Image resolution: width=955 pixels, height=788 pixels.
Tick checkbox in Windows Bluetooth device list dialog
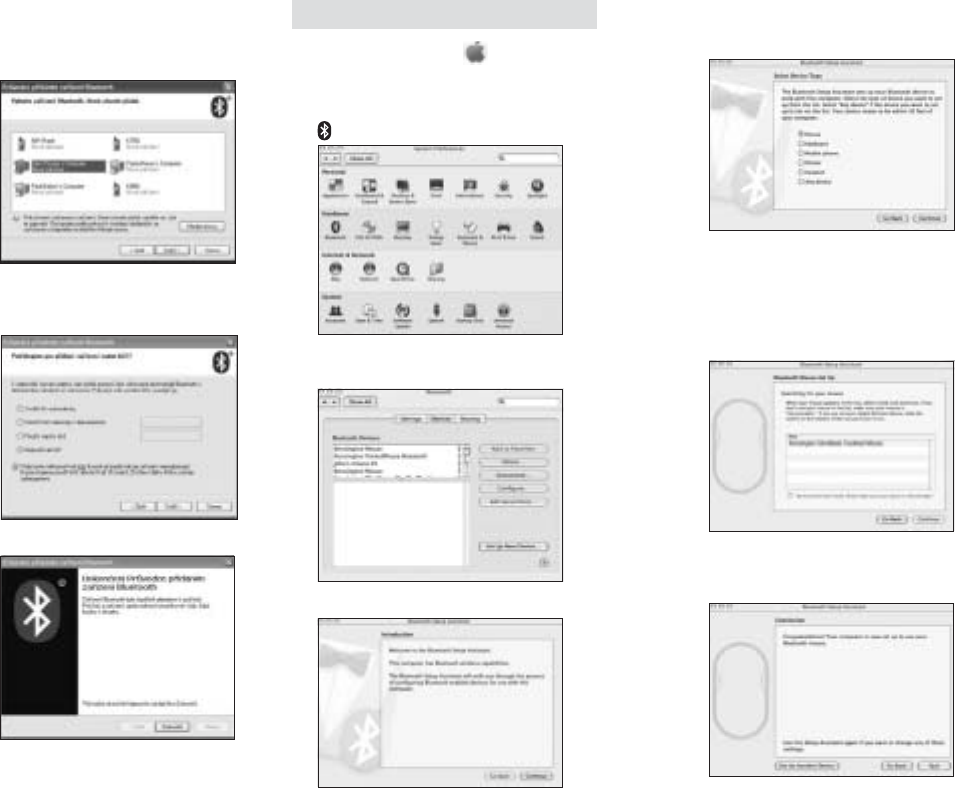click(15, 218)
